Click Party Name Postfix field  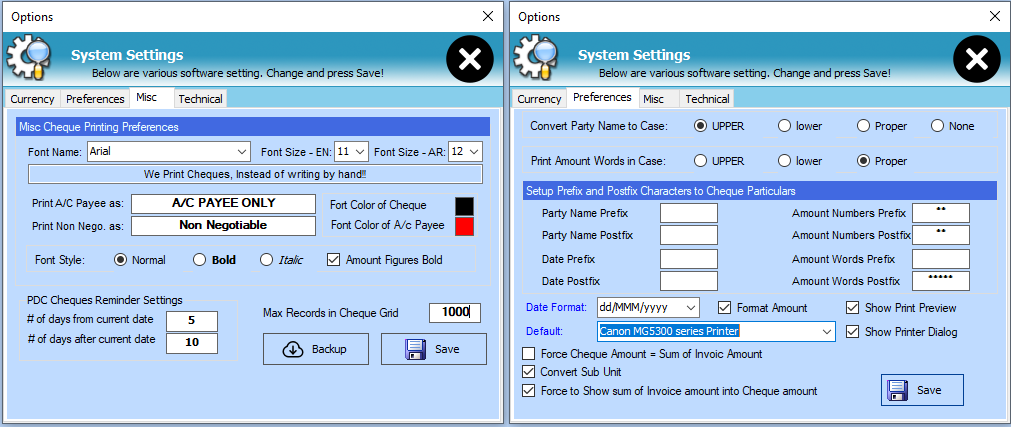pyautogui.click(x=689, y=235)
